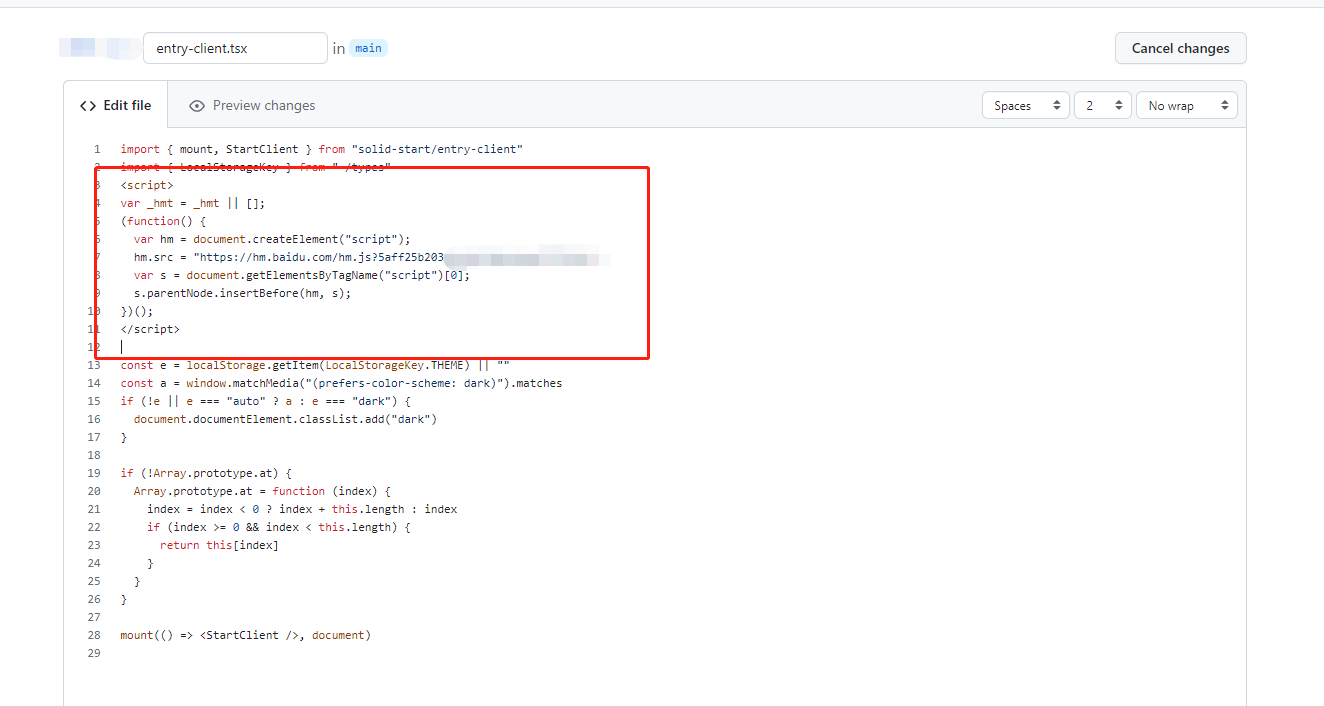1324x706 pixels.
Task: Open the No wrap line mode dropdown
Action: click(1187, 105)
